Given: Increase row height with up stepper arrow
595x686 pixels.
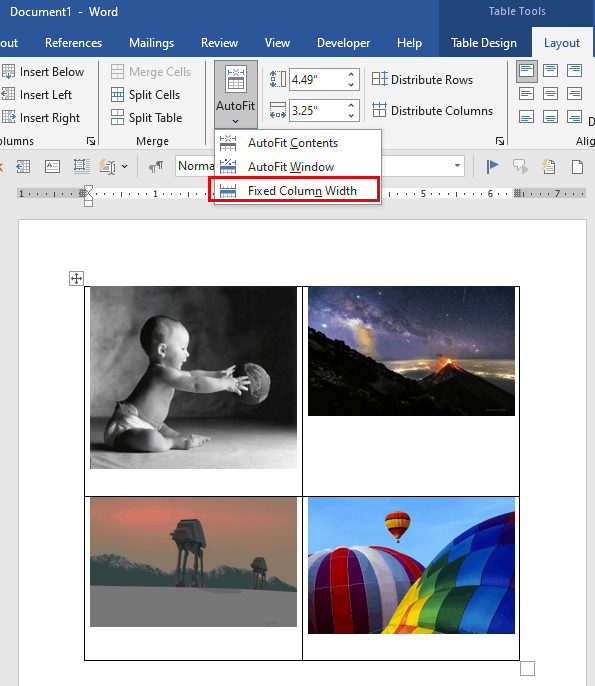Looking at the screenshot, I should pos(351,74).
